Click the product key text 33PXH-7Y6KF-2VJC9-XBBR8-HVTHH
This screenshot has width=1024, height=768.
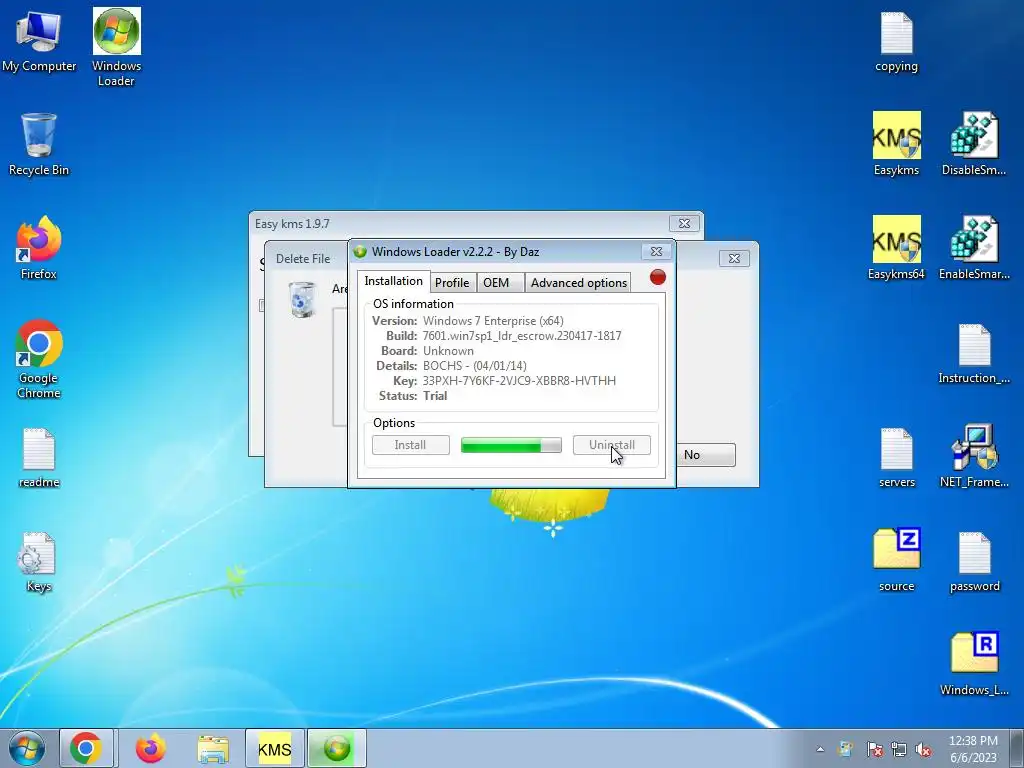pyautogui.click(x=519, y=381)
